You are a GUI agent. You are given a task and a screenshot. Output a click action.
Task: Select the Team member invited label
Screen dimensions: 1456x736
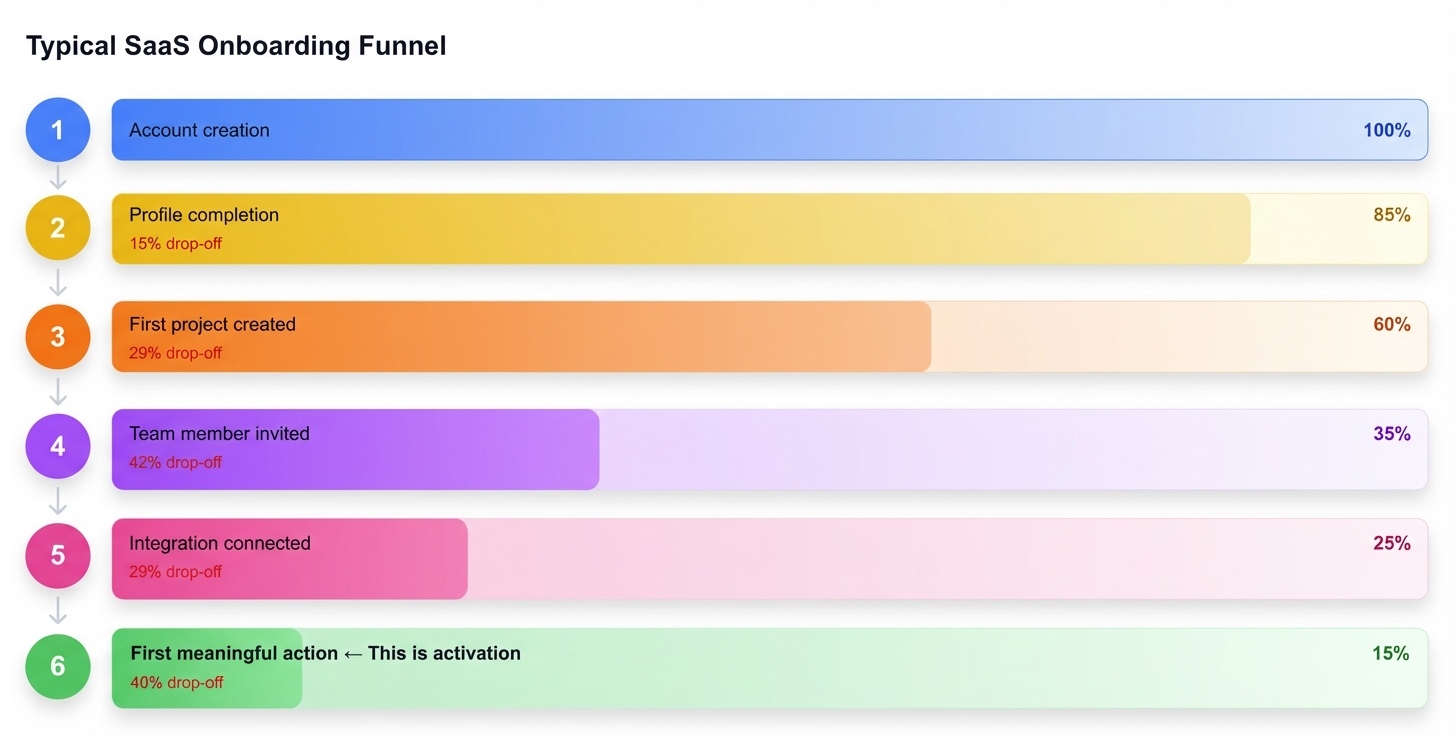tap(219, 434)
